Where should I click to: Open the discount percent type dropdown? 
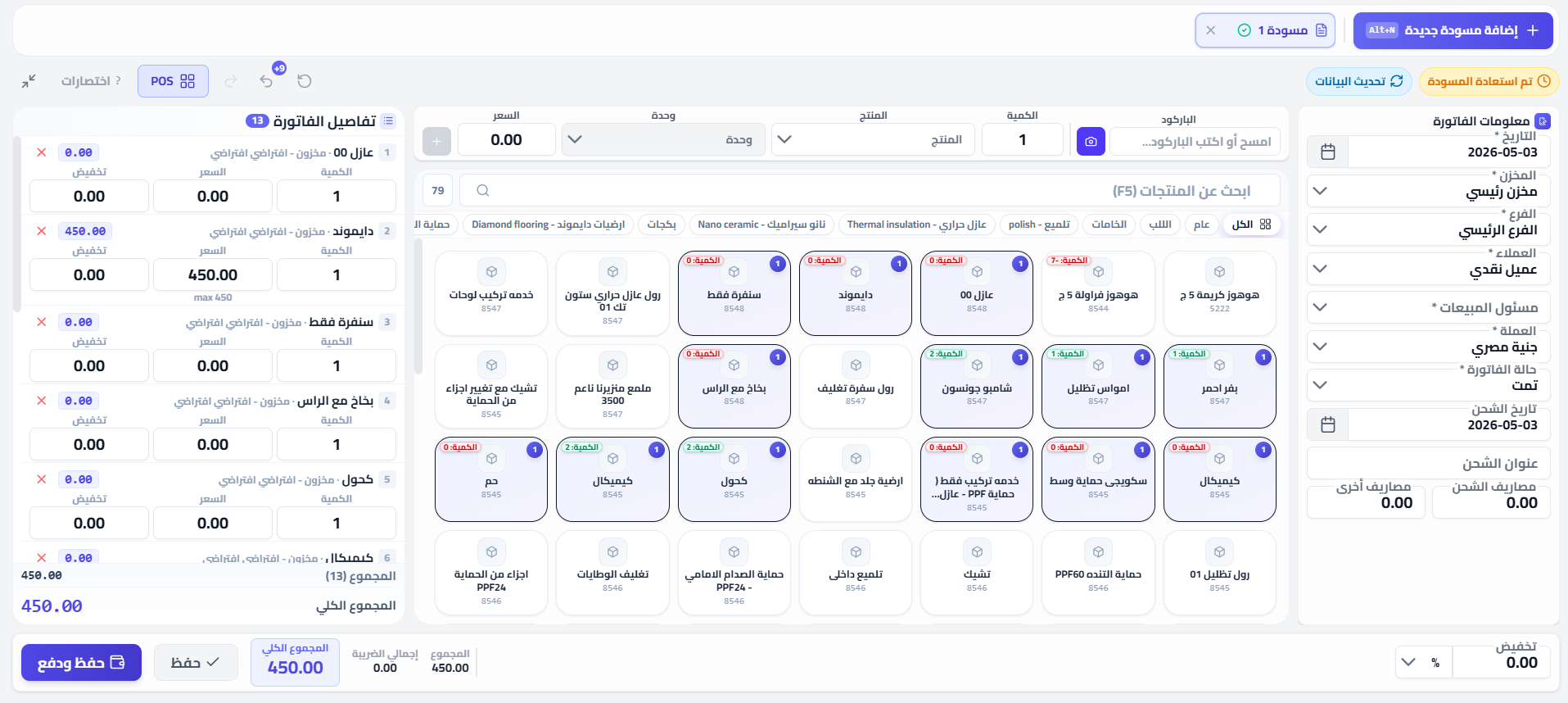[x=1423, y=662]
